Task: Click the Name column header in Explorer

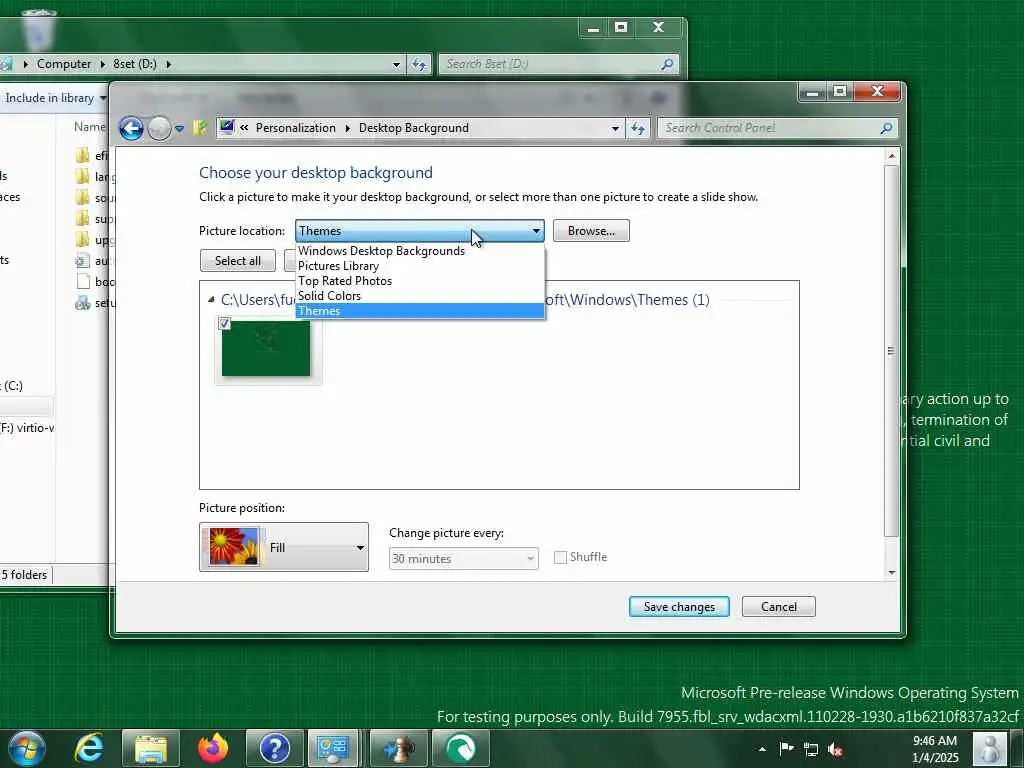Action: (89, 127)
